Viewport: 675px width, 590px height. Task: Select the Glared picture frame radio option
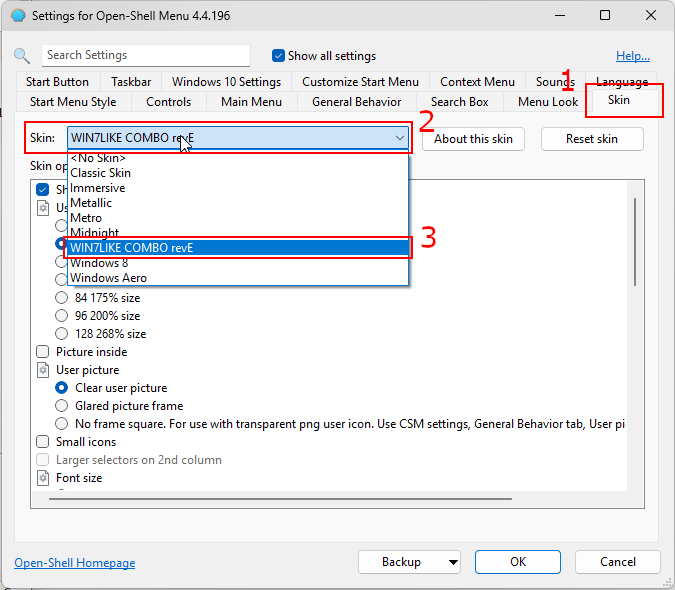[62, 406]
